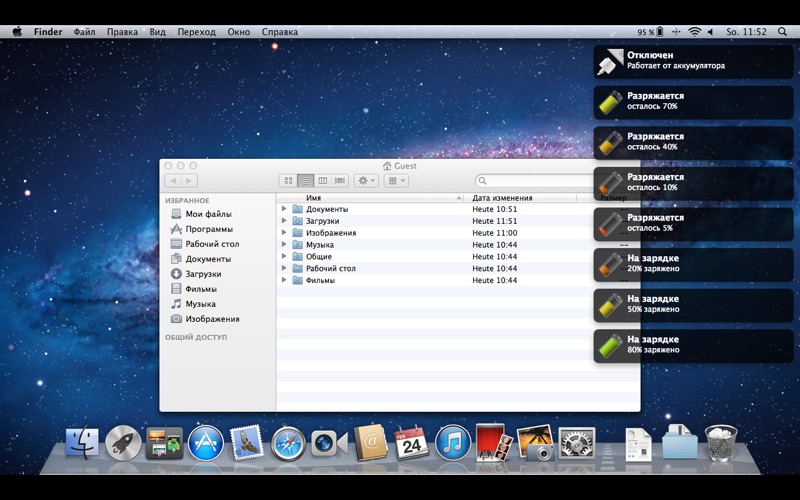Click the осталось 70% notification

click(693, 102)
